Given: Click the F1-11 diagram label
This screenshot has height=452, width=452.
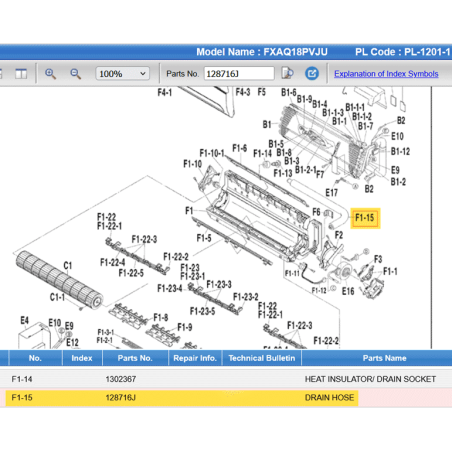Looking at the screenshot, I should point(292,273).
